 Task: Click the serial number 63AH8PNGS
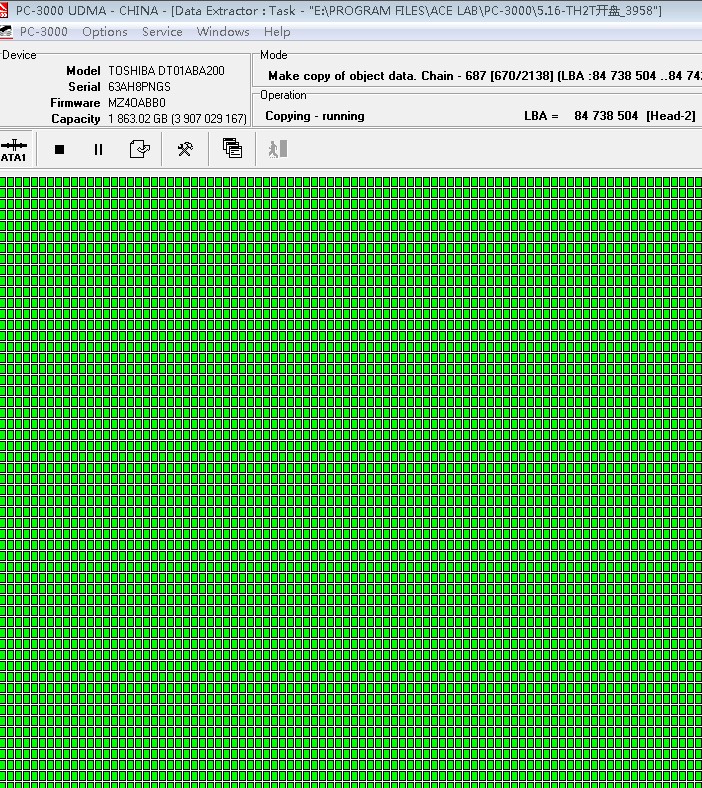pyautogui.click(x=139, y=87)
